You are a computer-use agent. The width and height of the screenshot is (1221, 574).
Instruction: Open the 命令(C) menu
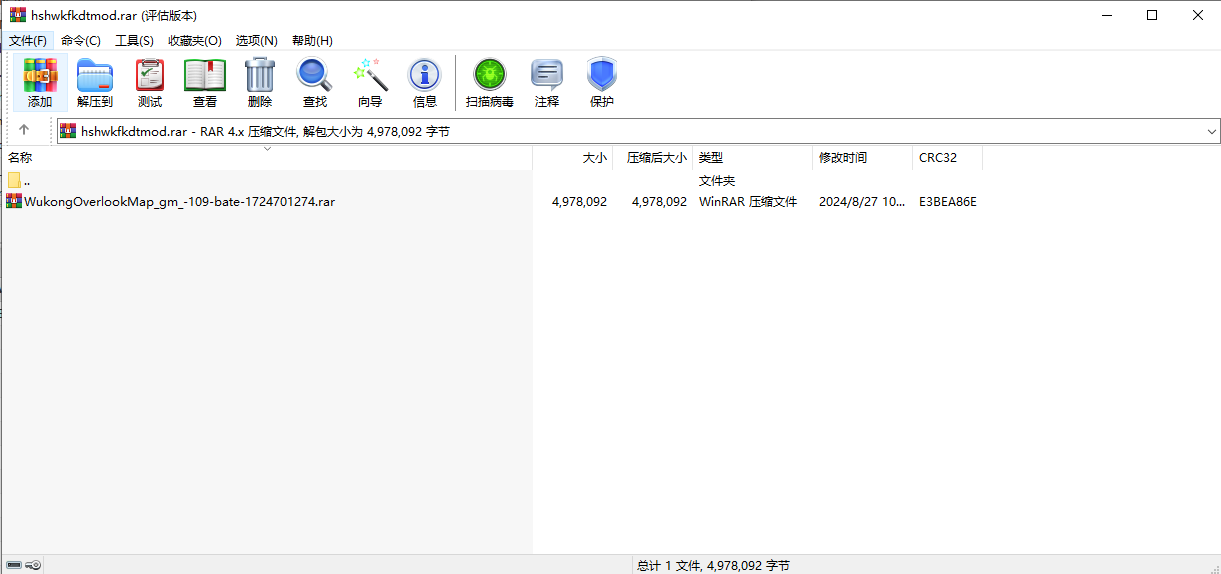(81, 40)
